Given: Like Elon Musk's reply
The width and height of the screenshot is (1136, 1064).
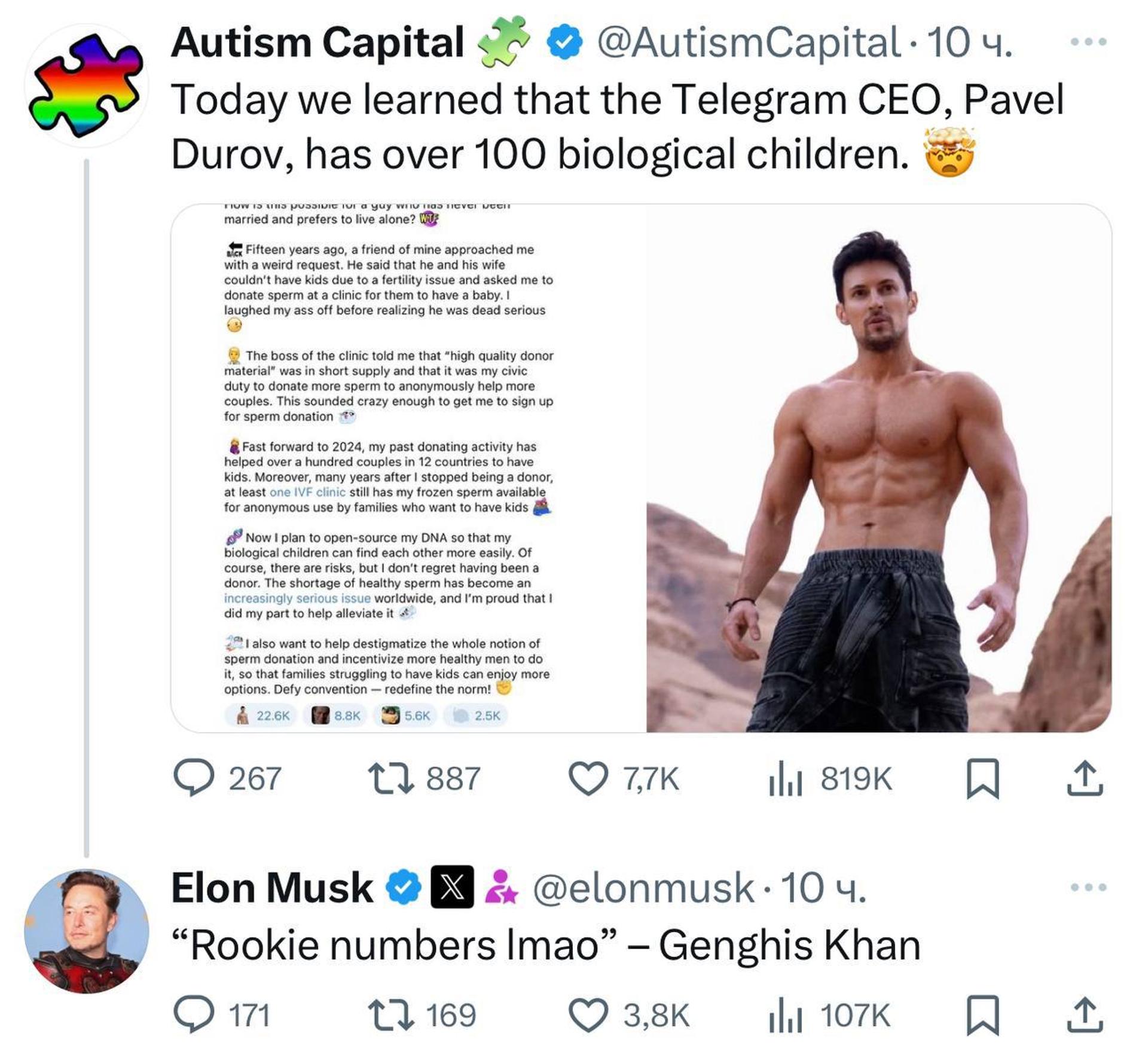Looking at the screenshot, I should pyautogui.click(x=588, y=1015).
